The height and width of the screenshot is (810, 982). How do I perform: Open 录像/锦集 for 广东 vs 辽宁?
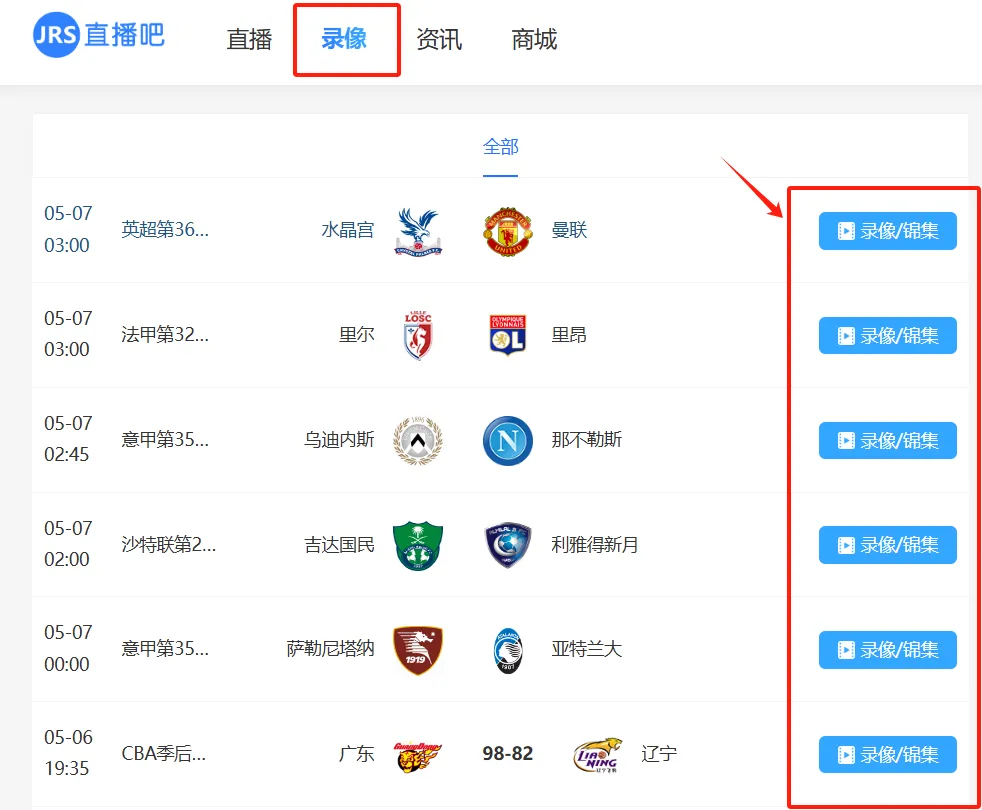point(887,754)
